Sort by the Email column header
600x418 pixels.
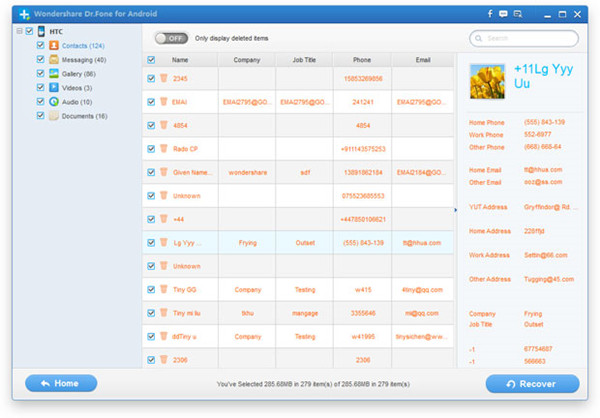[x=423, y=60]
